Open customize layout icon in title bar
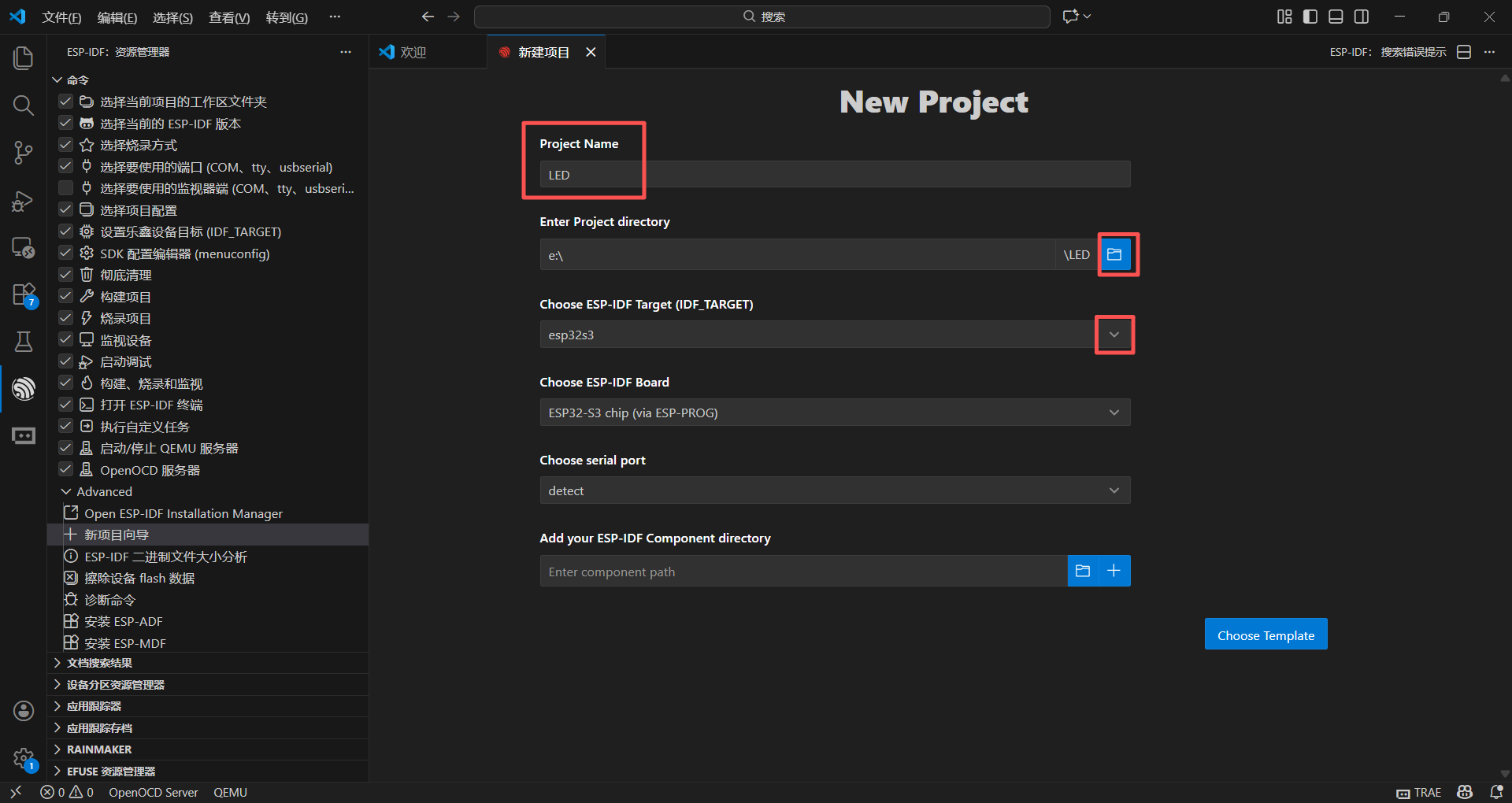The width and height of the screenshot is (1512, 803). [1284, 17]
